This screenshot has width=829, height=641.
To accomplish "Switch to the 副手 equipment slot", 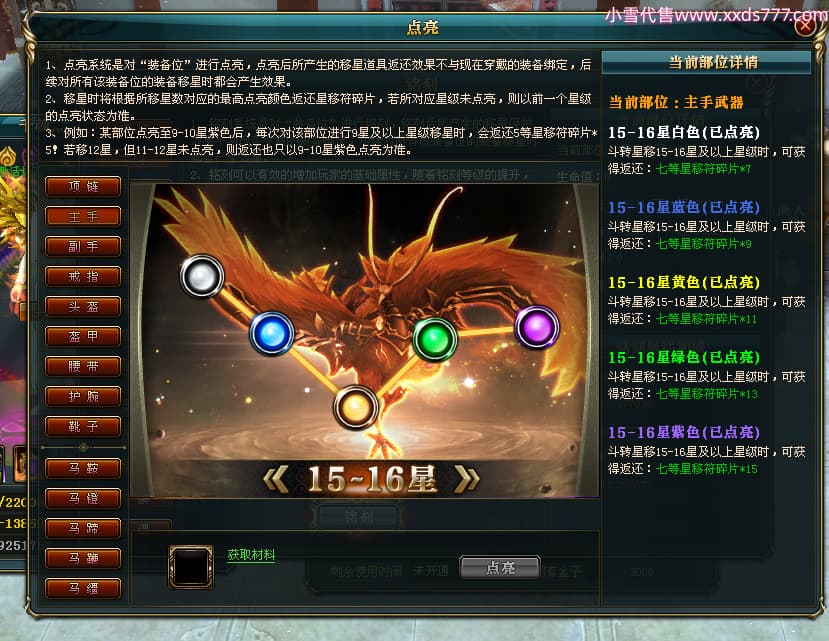I will 83,246.
